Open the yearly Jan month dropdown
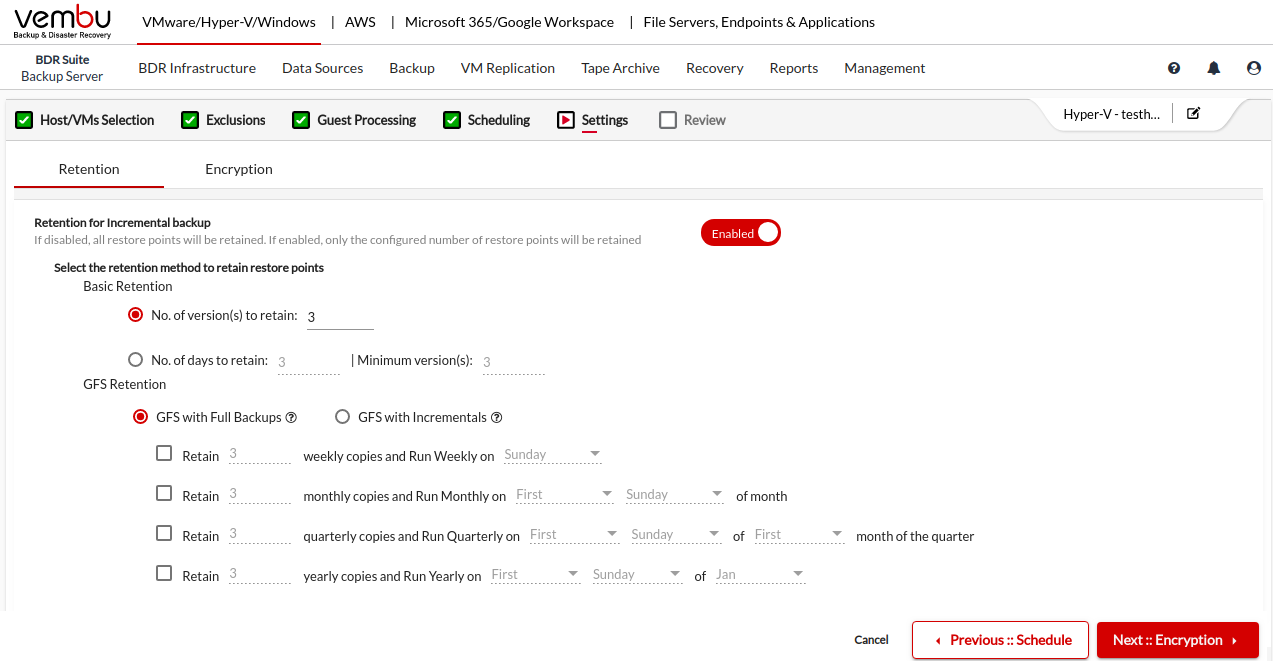The height and width of the screenshot is (661, 1273). [760, 575]
